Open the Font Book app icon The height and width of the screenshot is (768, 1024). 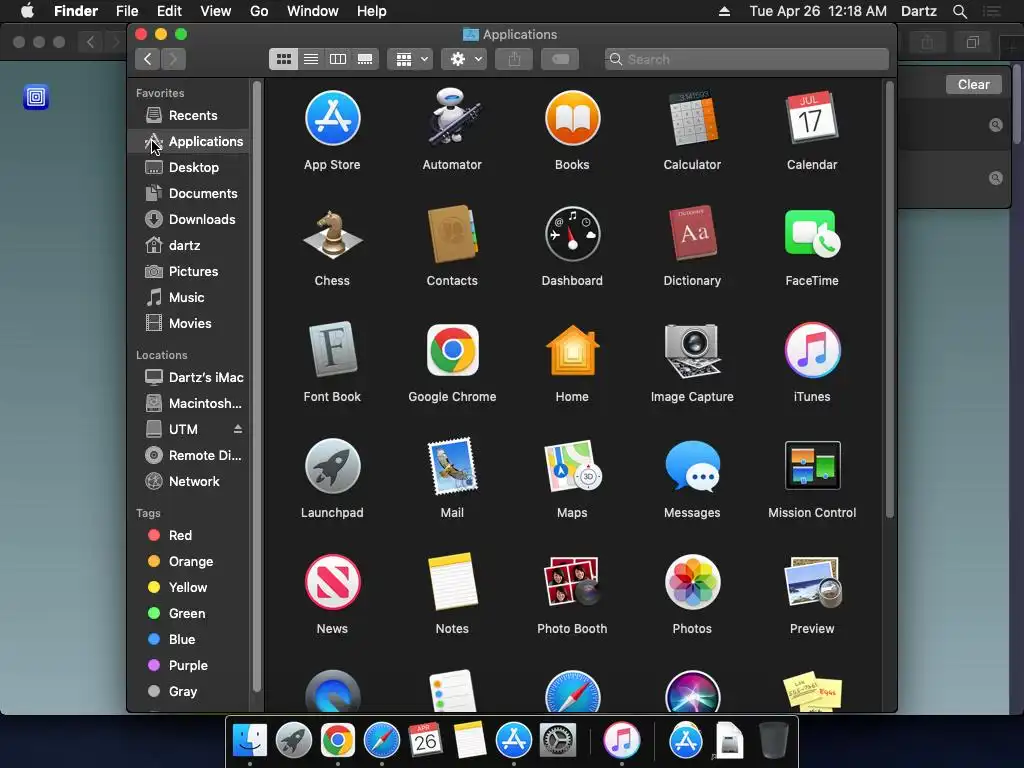click(332, 350)
